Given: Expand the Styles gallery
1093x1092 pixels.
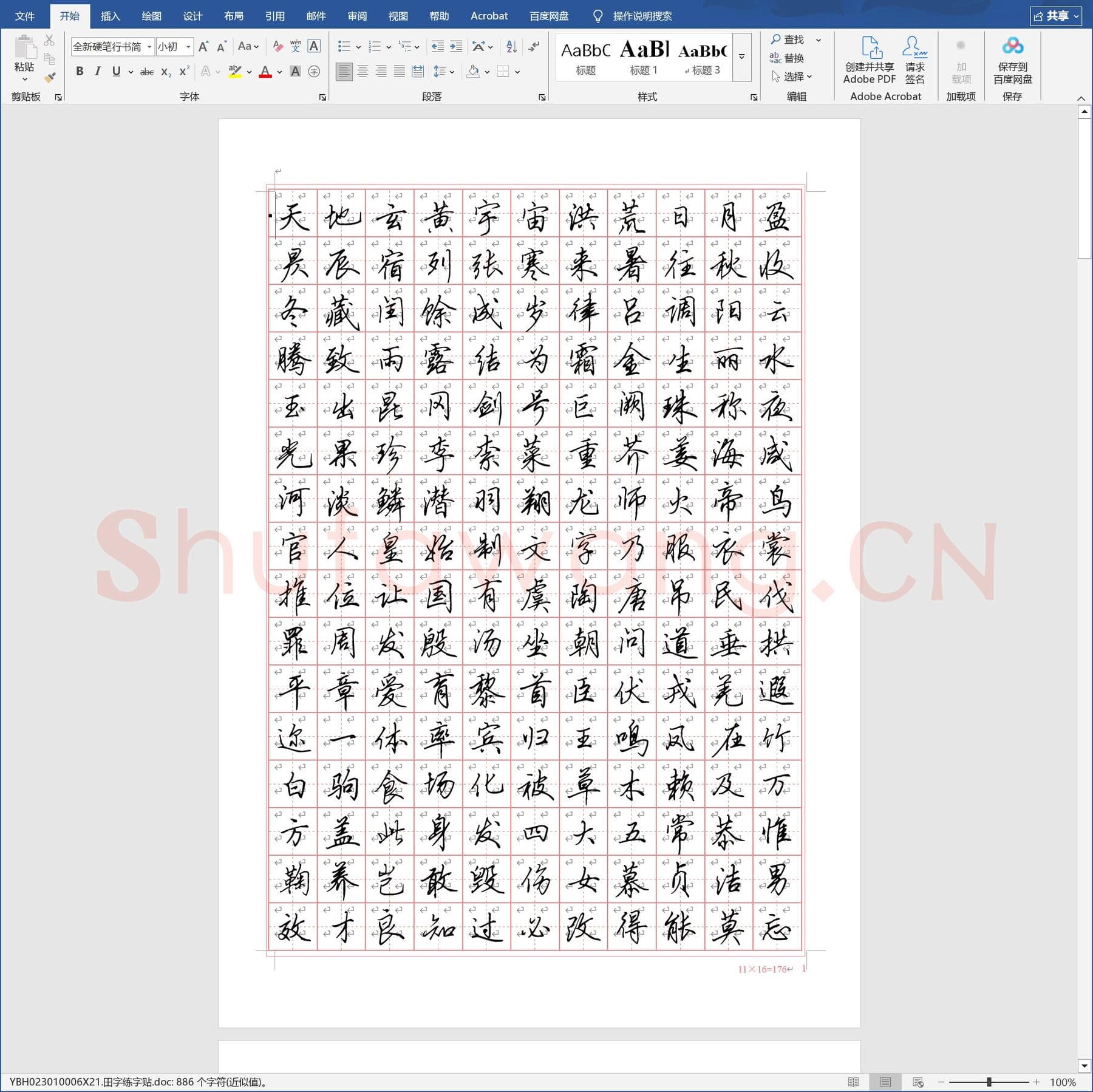Looking at the screenshot, I should (x=741, y=57).
